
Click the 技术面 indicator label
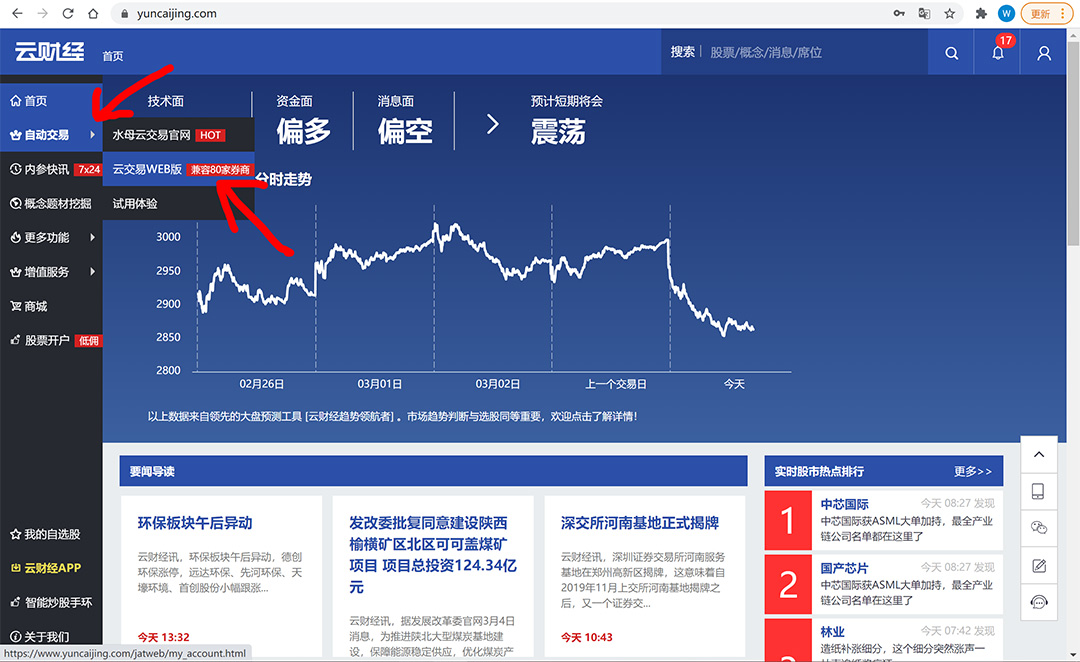click(165, 101)
